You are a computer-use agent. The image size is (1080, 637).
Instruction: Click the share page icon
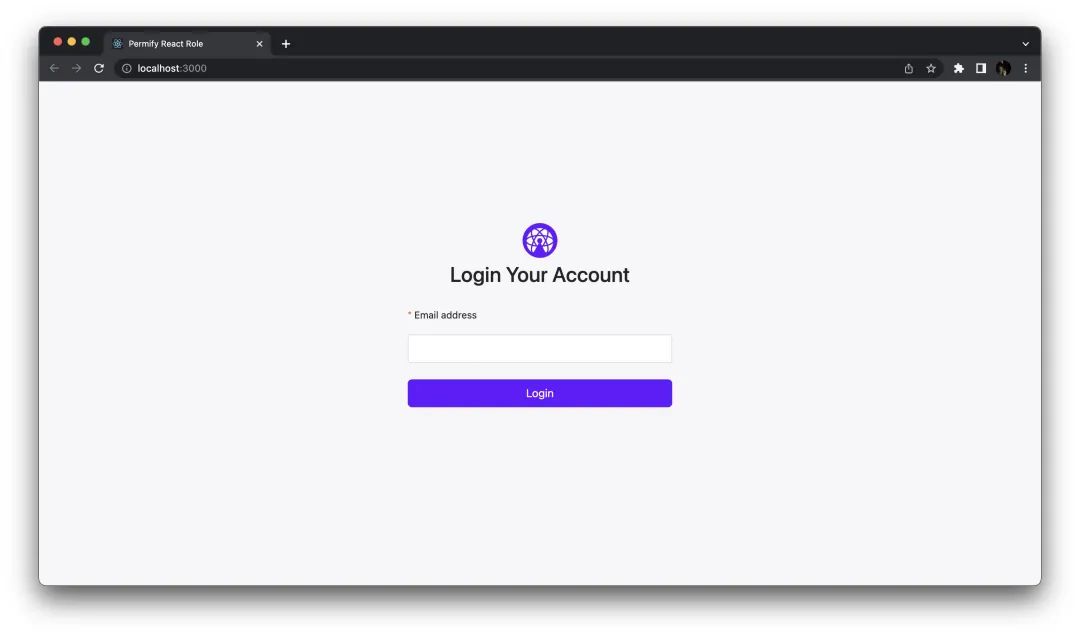pyautogui.click(x=908, y=68)
